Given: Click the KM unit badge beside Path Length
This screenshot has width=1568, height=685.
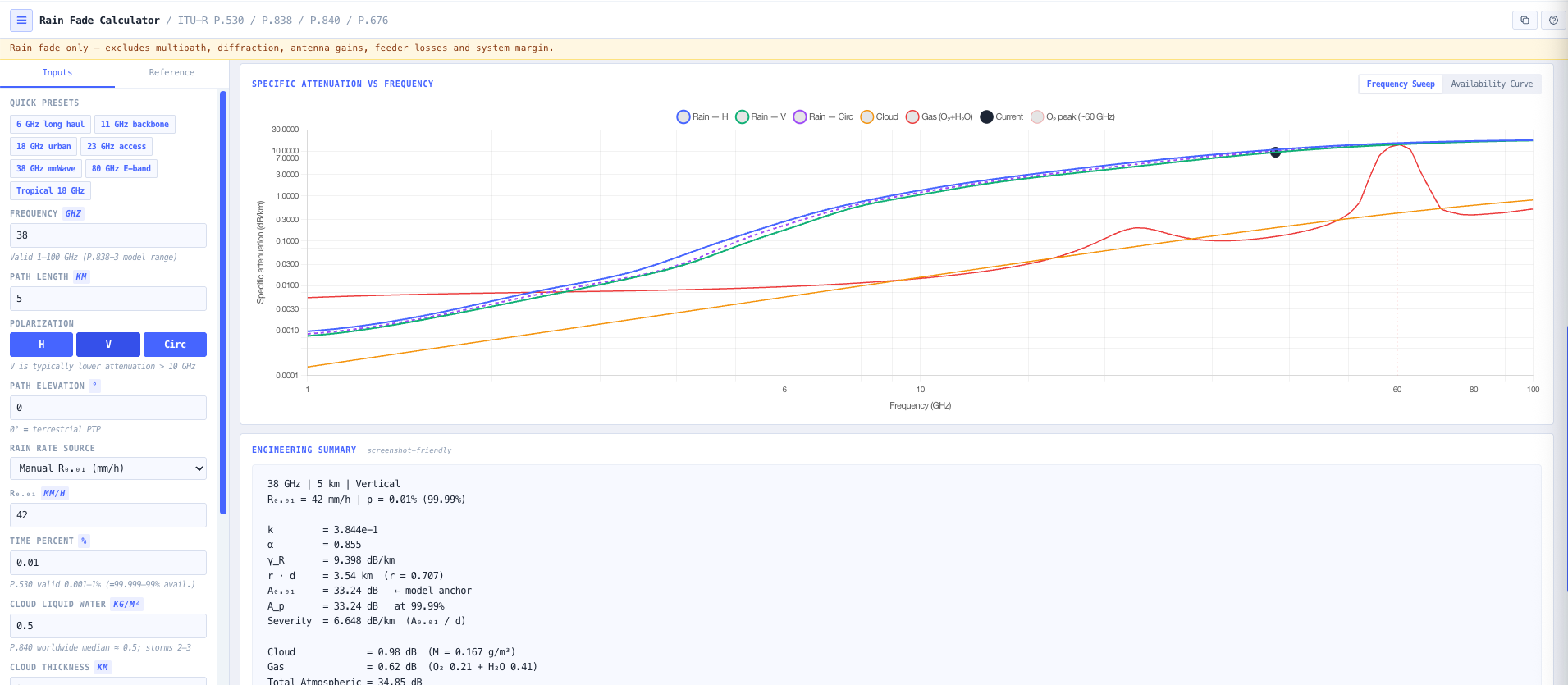Looking at the screenshot, I should pyautogui.click(x=81, y=276).
